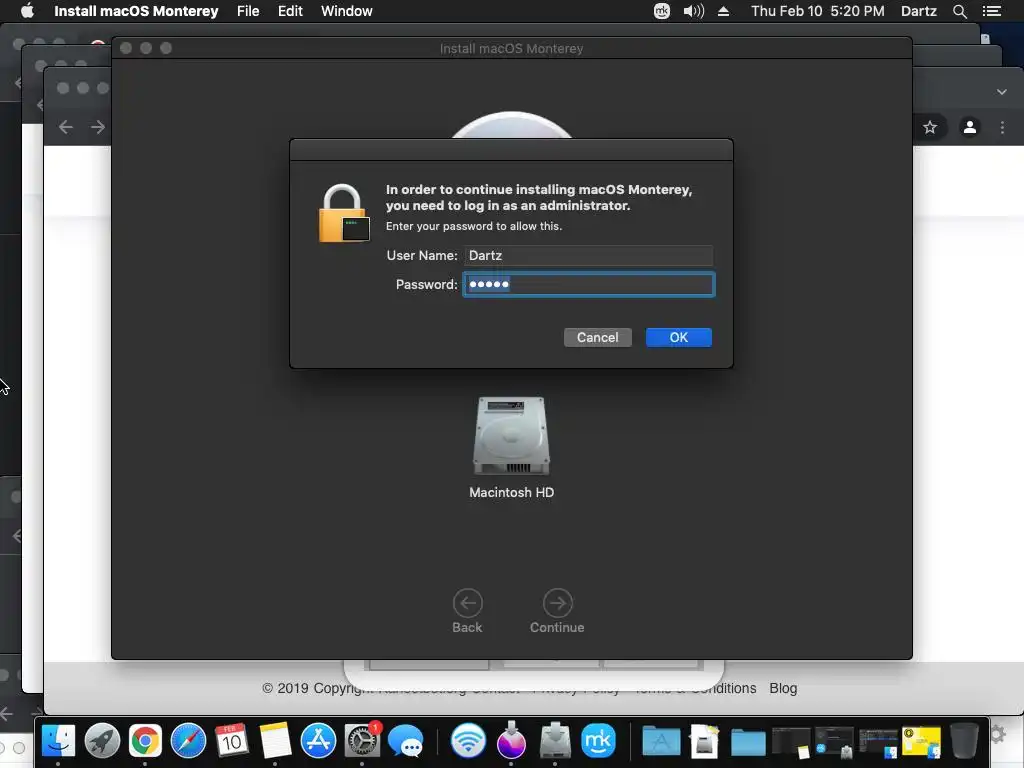
Task: Click the lock icon in the dialog
Action: pos(344,213)
